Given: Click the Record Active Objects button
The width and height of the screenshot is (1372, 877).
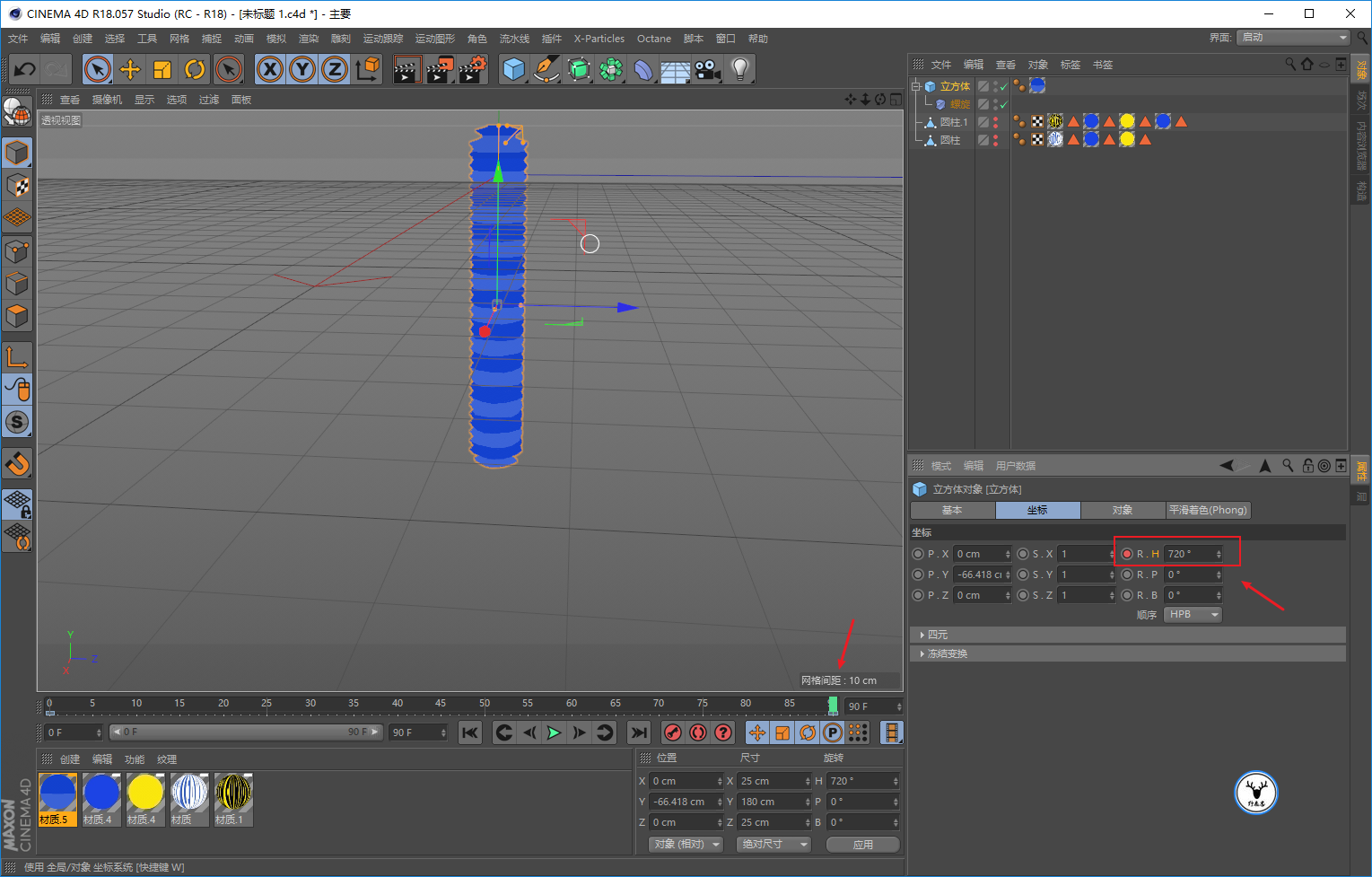Looking at the screenshot, I should point(673,733).
